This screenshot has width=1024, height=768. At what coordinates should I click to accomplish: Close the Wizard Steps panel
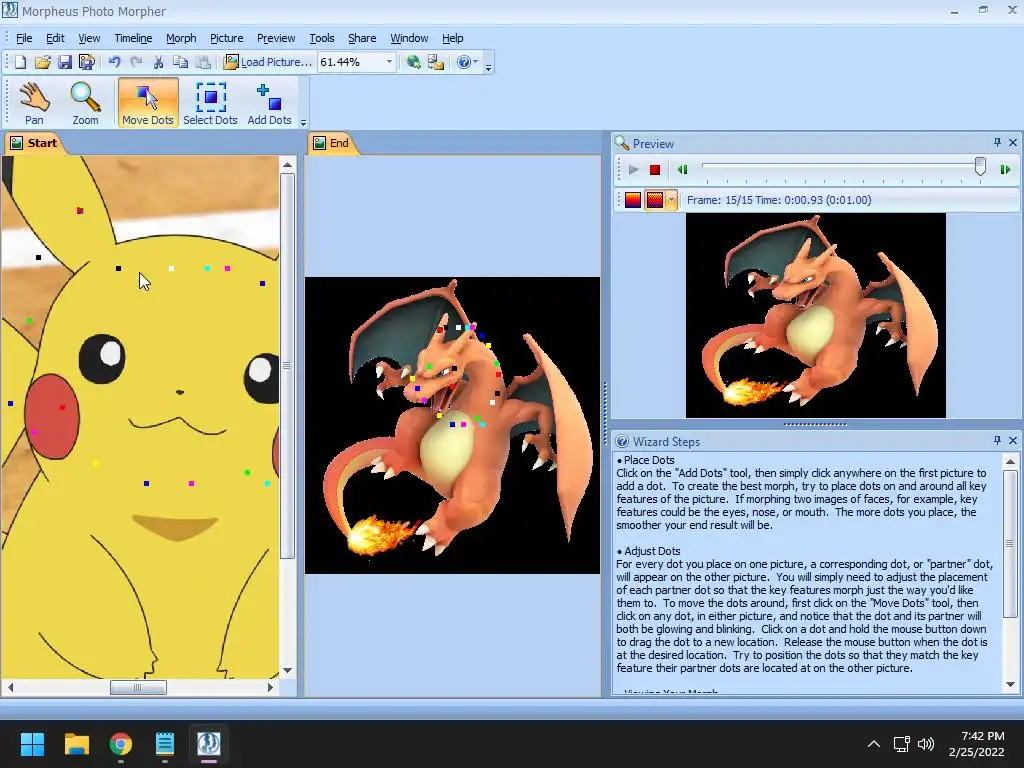click(x=1013, y=441)
